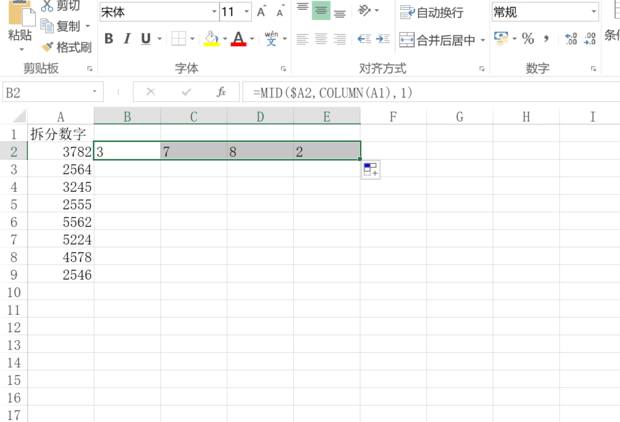Apply bold formatting with the B icon
This screenshot has width=620, height=422.
[x=109, y=39]
